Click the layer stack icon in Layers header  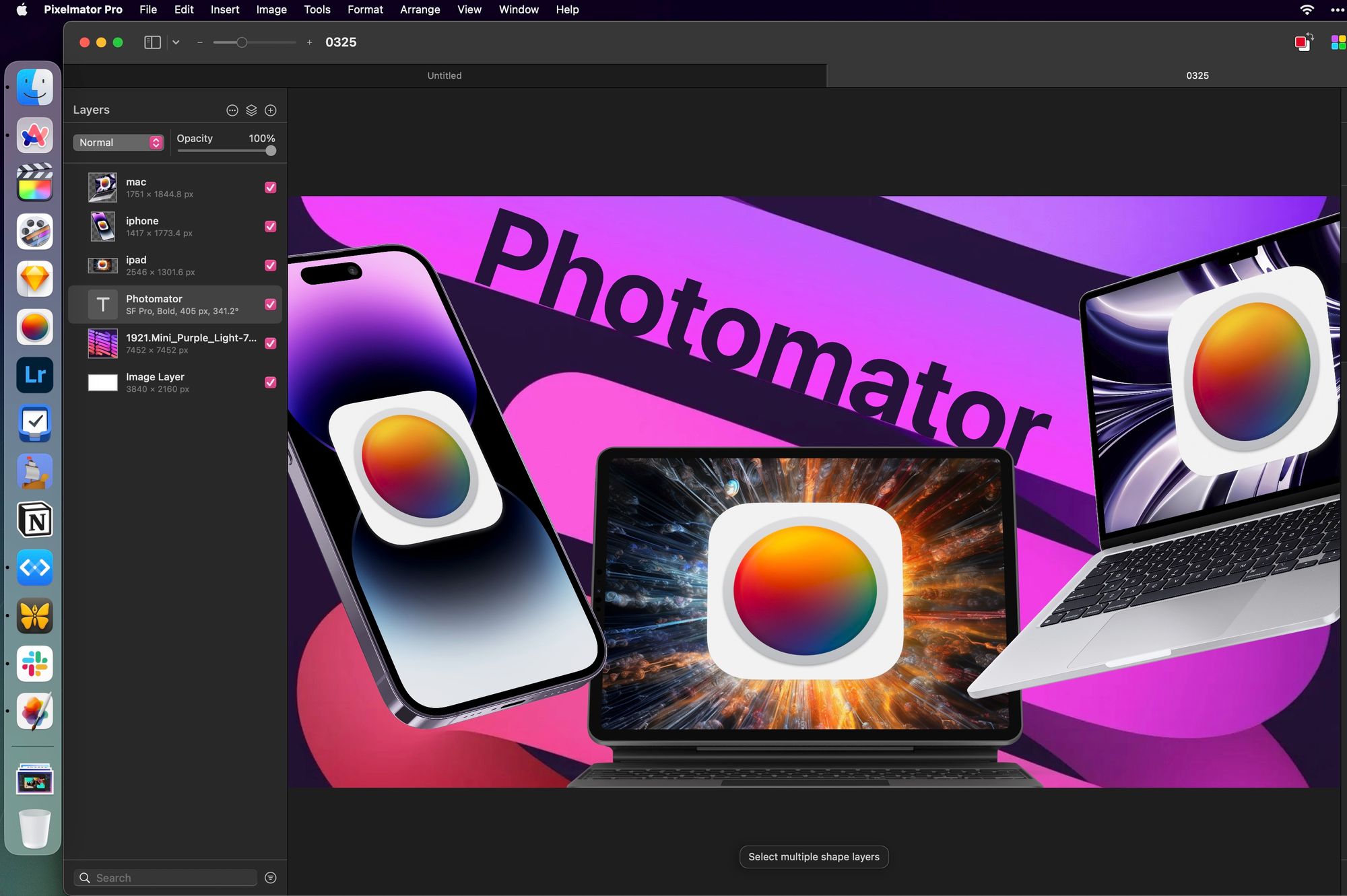pos(251,110)
